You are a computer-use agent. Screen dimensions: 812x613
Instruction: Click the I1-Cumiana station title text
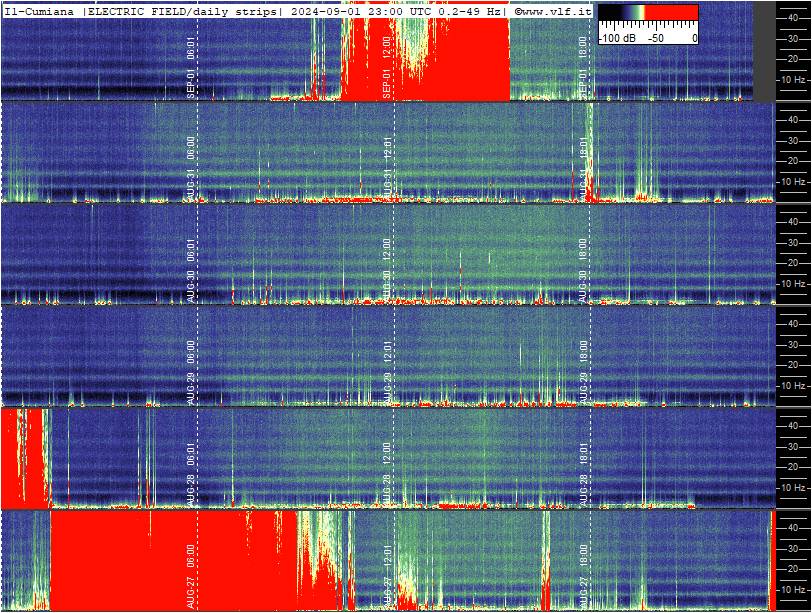39,11
